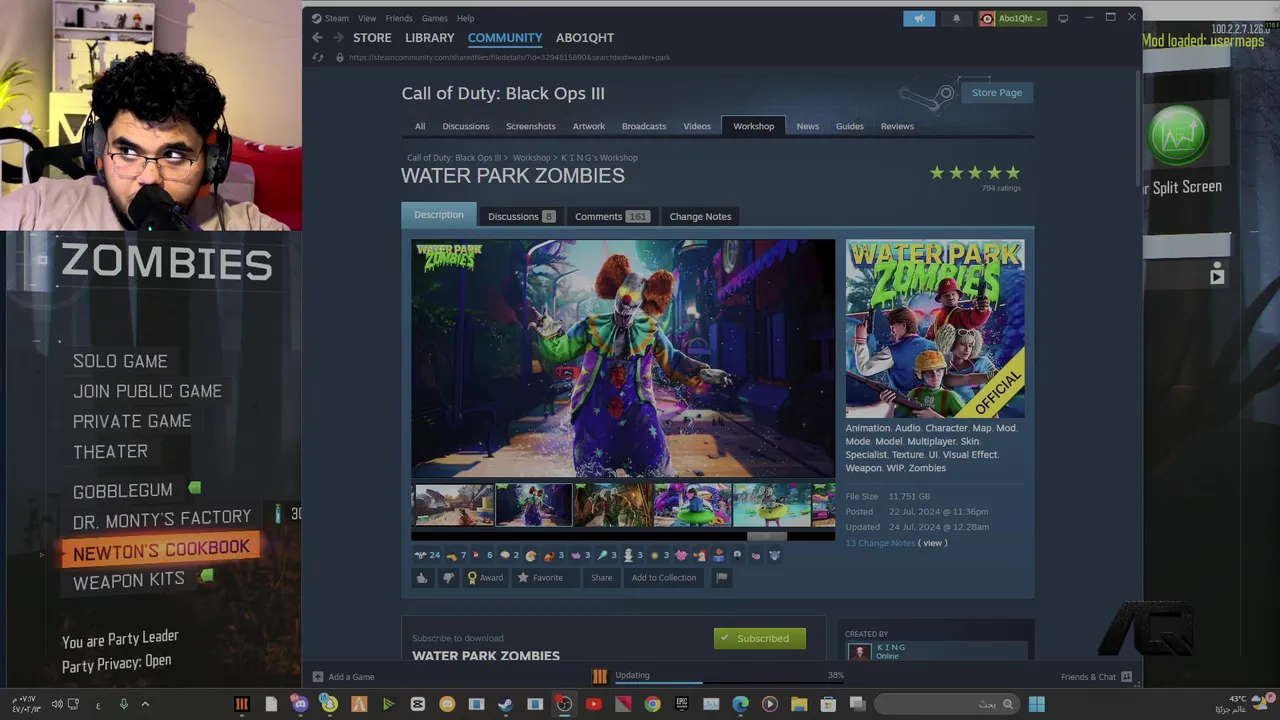The width and height of the screenshot is (1280, 720).
Task: Switch to the STORE section
Action: point(372,38)
